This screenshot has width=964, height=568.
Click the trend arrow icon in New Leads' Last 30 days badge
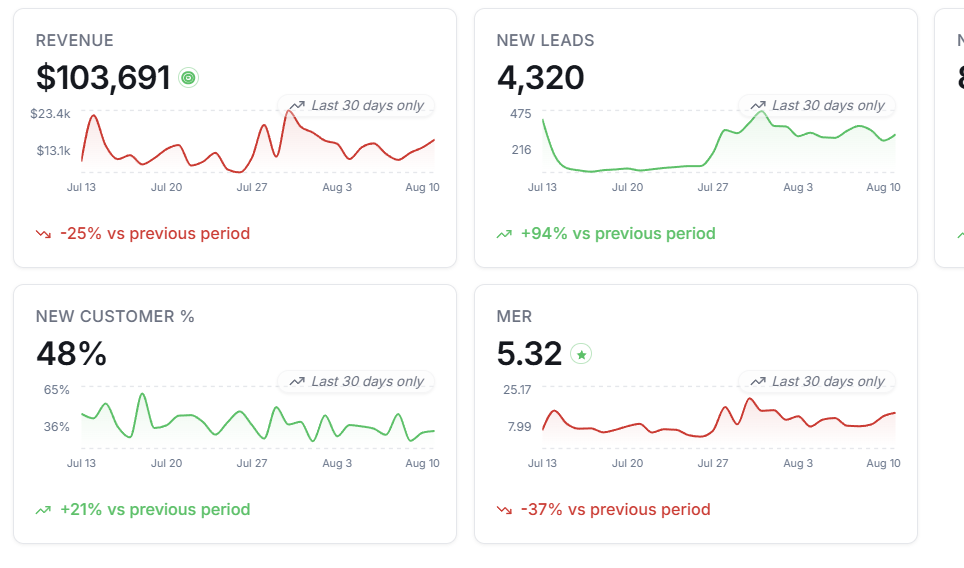pyautogui.click(x=758, y=106)
